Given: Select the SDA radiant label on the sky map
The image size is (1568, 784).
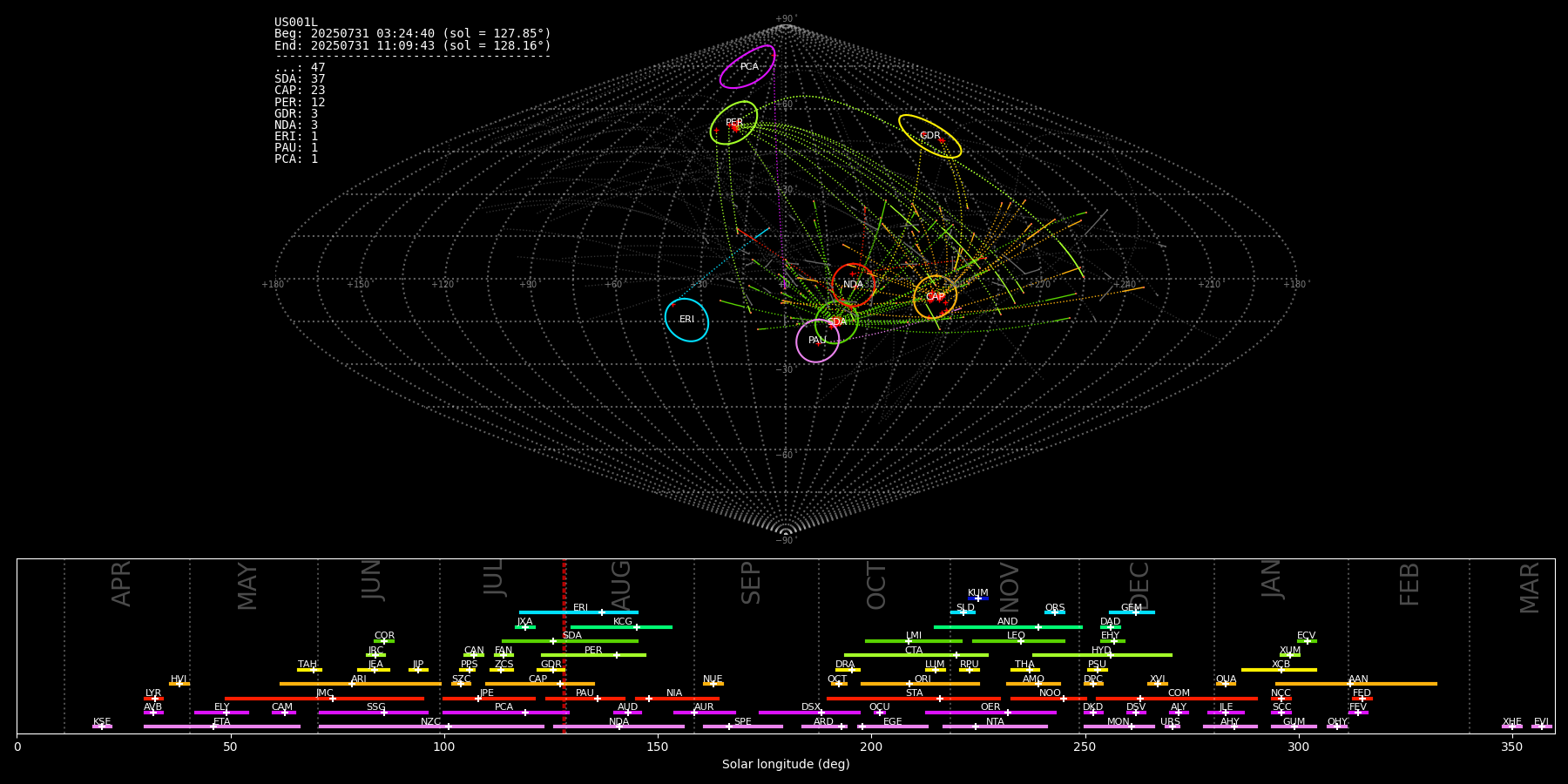Looking at the screenshot, I should (836, 322).
